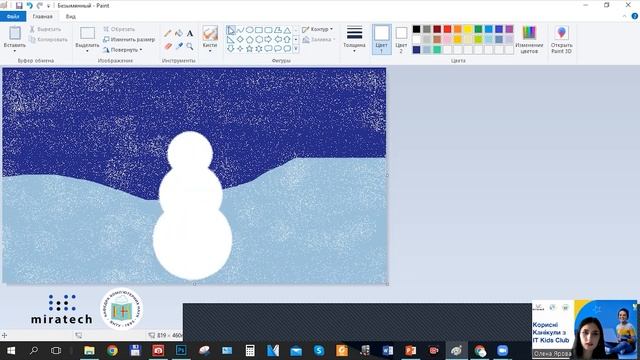Click the taskbar Search magnifier

(x=34, y=350)
